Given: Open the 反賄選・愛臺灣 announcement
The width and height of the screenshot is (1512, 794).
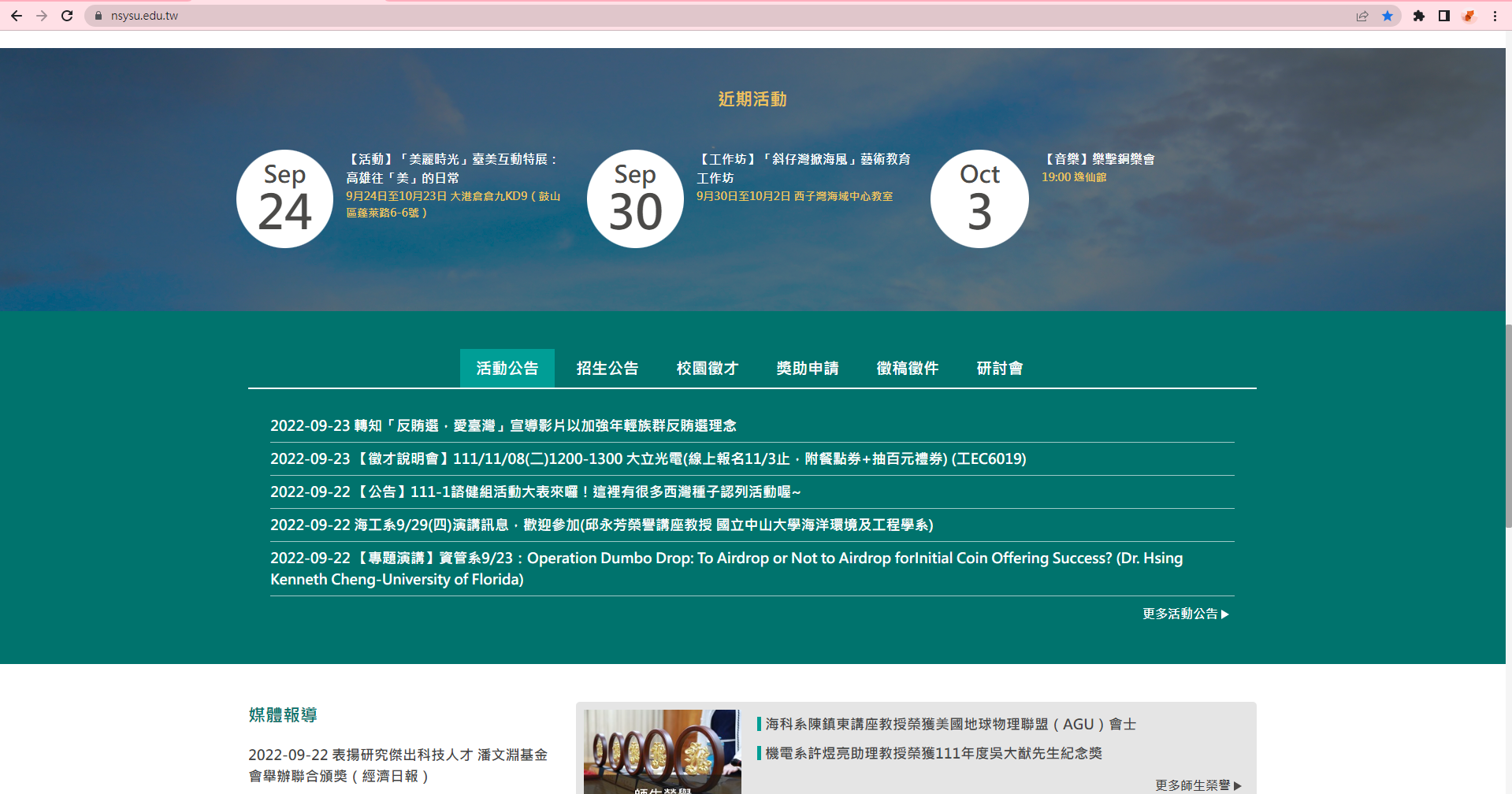Looking at the screenshot, I should tap(503, 425).
